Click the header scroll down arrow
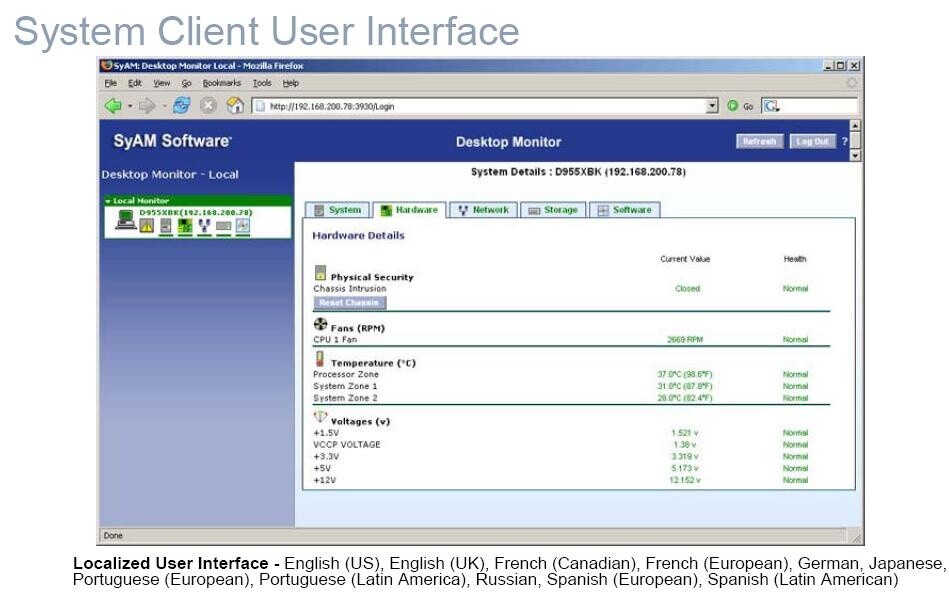 click(x=855, y=156)
